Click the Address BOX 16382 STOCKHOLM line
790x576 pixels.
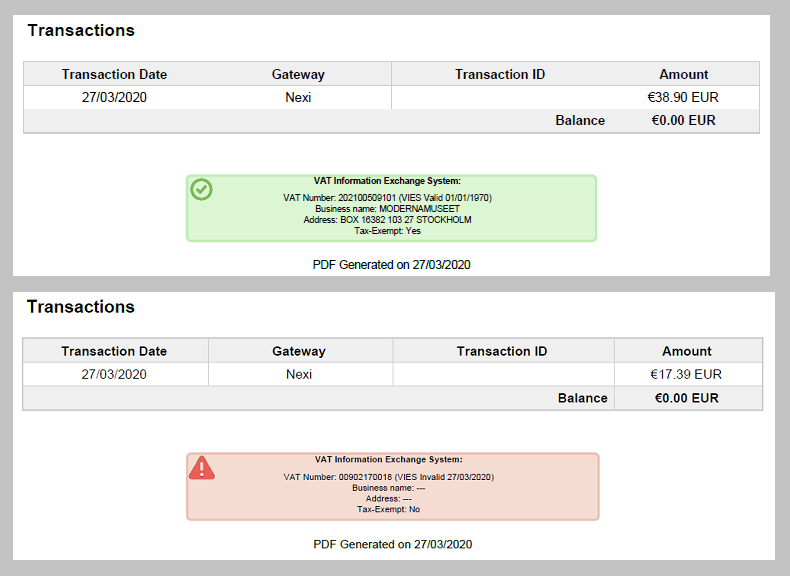pyautogui.click(x=387, y=220)
